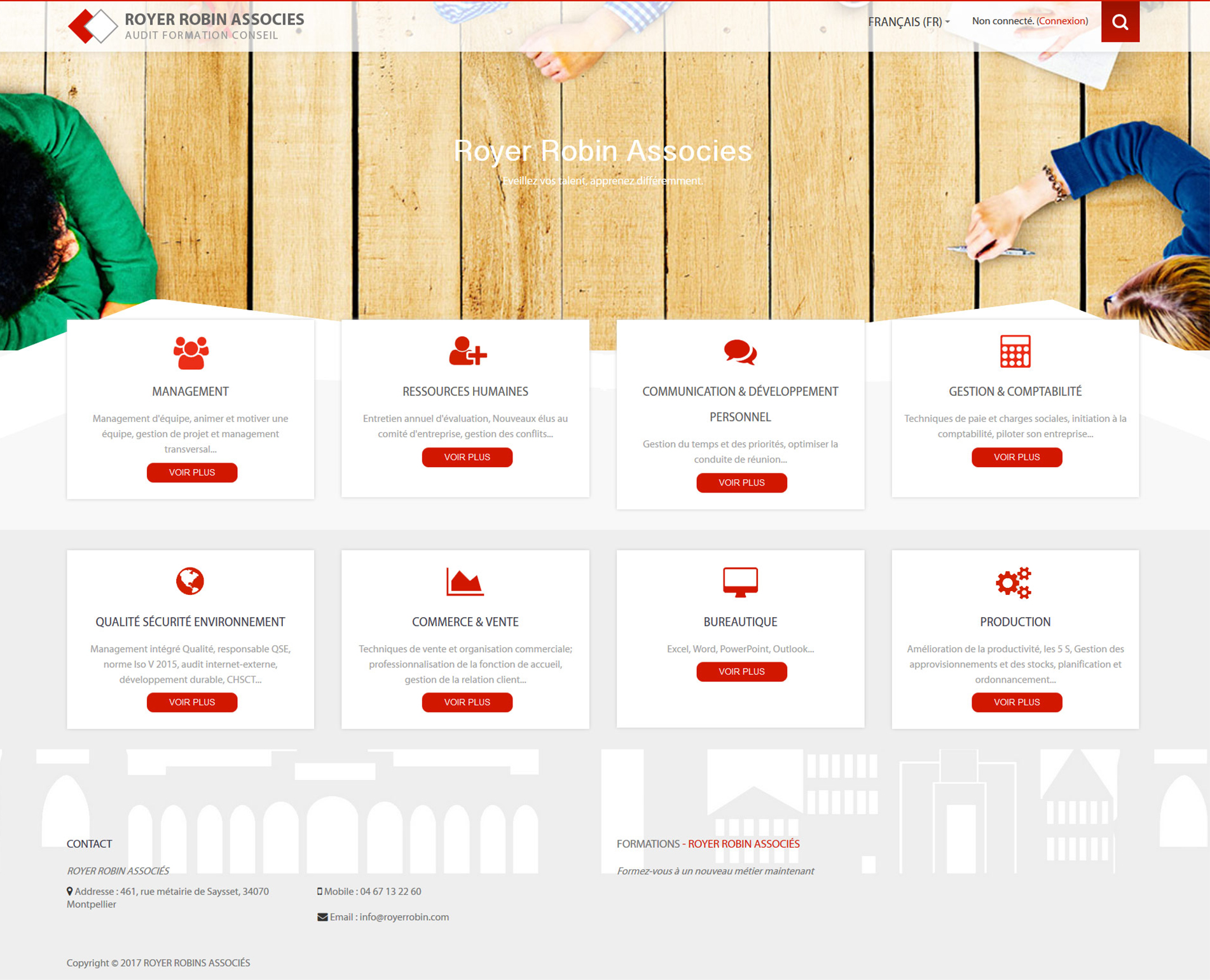Click Voir Plus under Management
This screenshot has height=980, width=1210.
point(192,472)
